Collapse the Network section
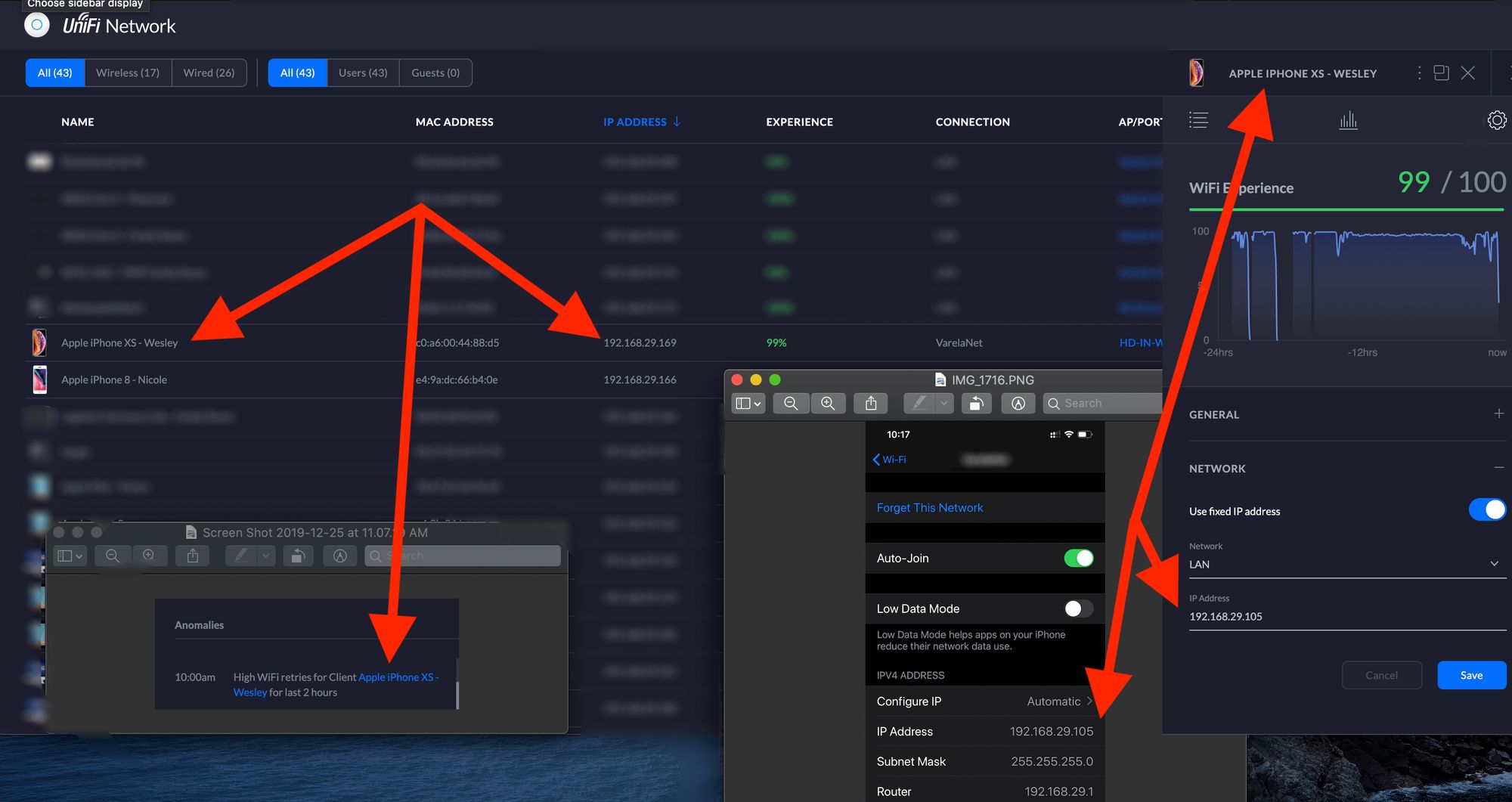Viewport: 1512px width, 802px height. coord(1498,468)
